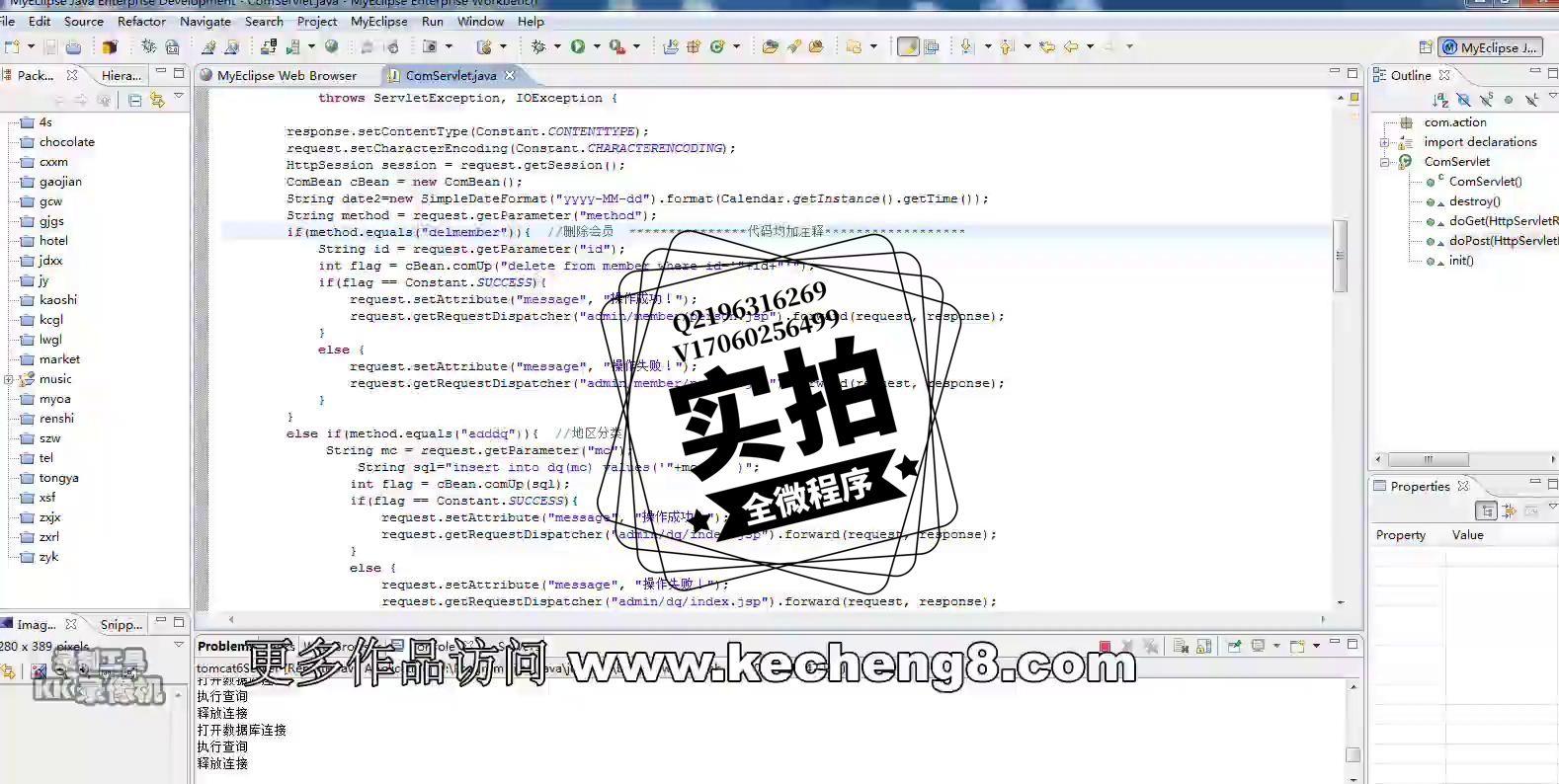Open the Debug configurations dropdown arrow
This screenshot has height=784, width=1559.
557,46
